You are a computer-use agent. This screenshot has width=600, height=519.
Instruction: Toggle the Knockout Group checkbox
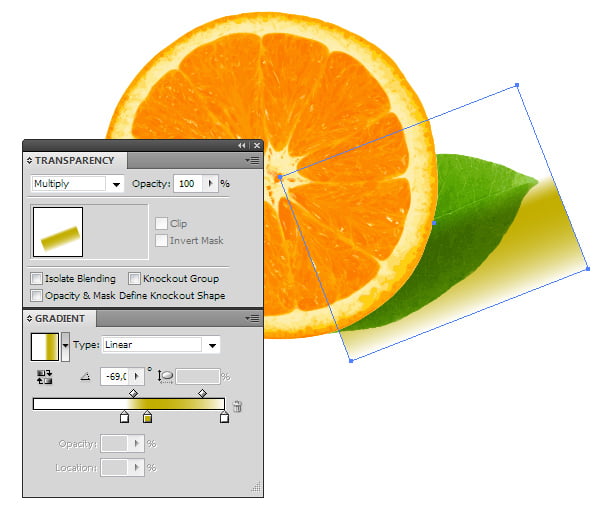134,278
